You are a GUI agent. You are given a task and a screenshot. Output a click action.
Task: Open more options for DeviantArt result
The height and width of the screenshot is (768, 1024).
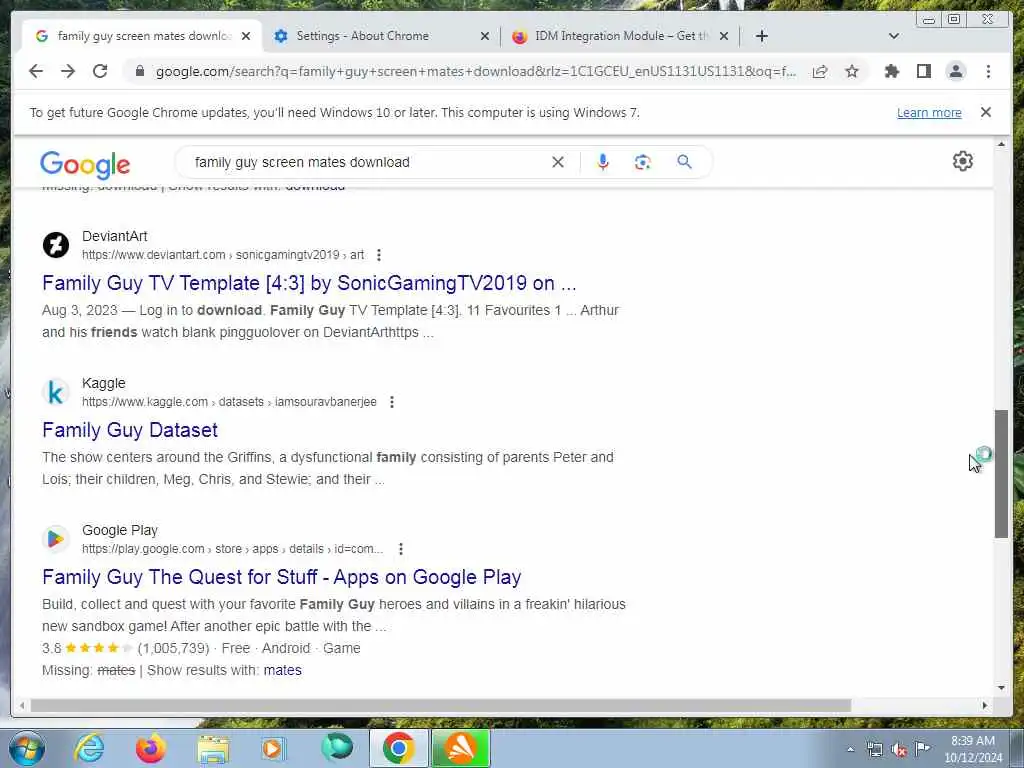click(379, 255)
